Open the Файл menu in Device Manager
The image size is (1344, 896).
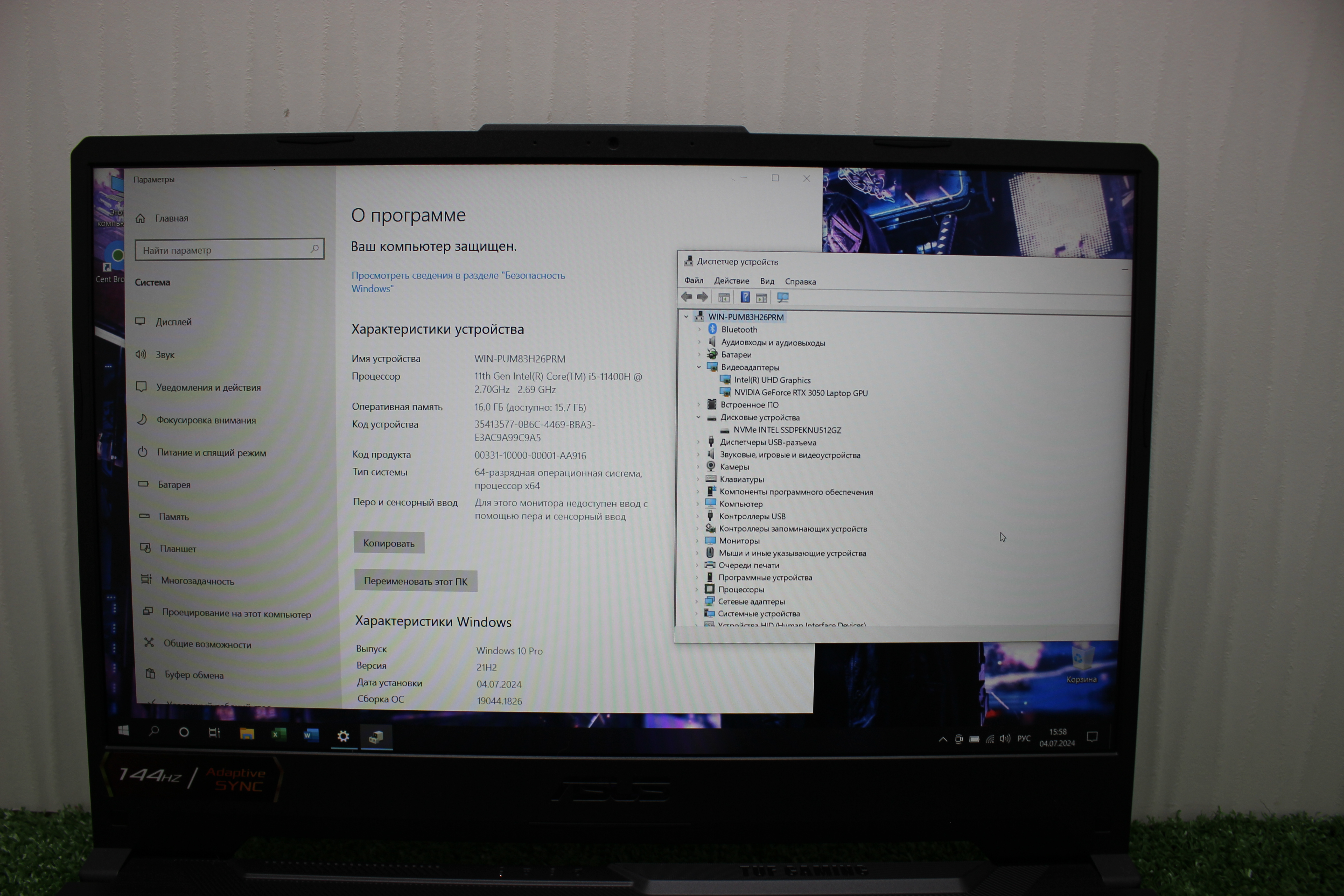tap(694, 281)
